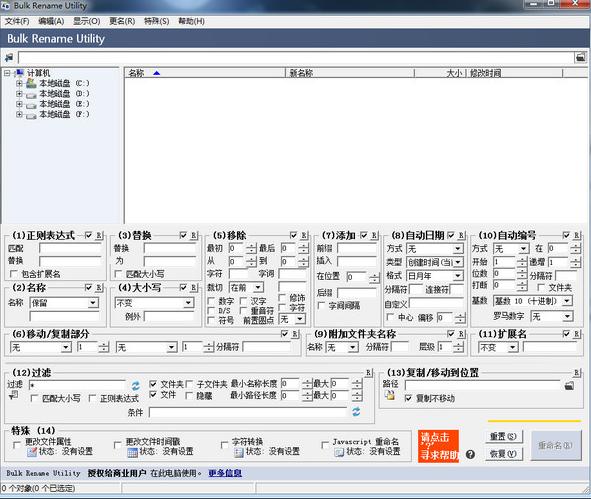Open the 特殊(S) menu
The height and width of the screenshot is (499, 591).
[x=157, y=21]
